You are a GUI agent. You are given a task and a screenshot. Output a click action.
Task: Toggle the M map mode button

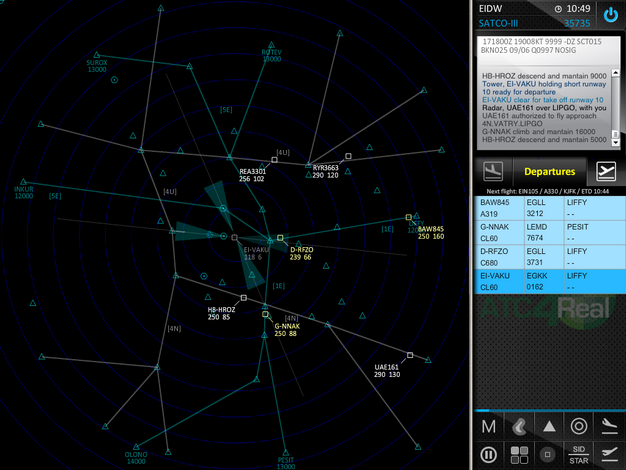point(488,426)
